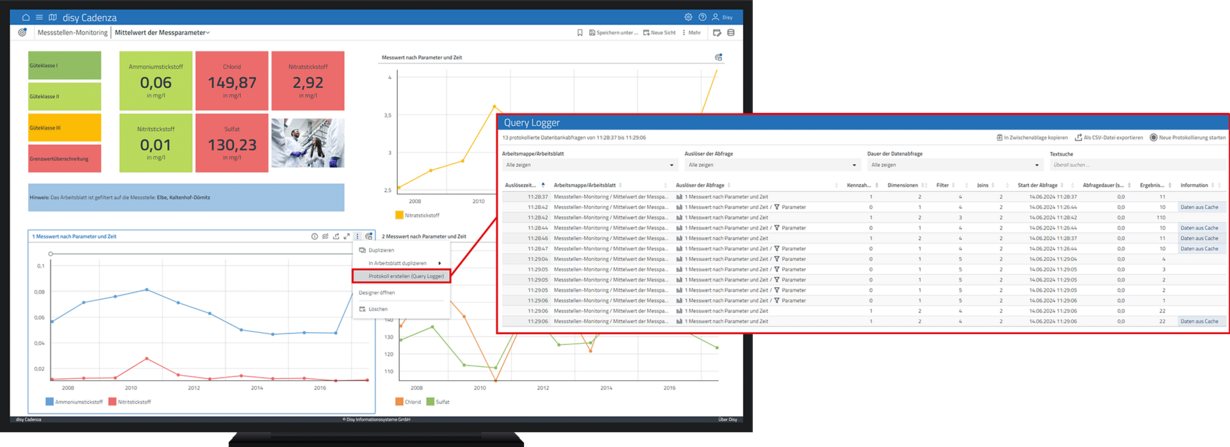1230x447 pixels.
Task: Click the Textsuche search field
Action: pyautogui.click(x=1136, y=165)
